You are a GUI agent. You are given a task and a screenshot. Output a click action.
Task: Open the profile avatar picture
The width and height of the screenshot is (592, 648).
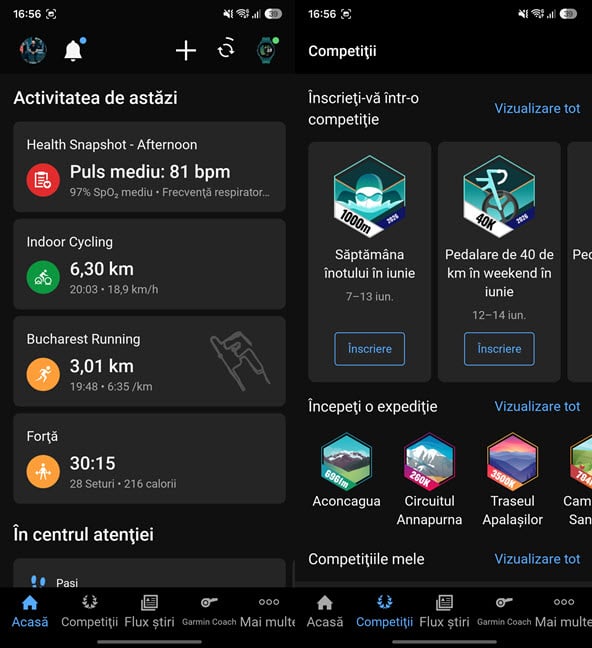[x=33, y=50]
